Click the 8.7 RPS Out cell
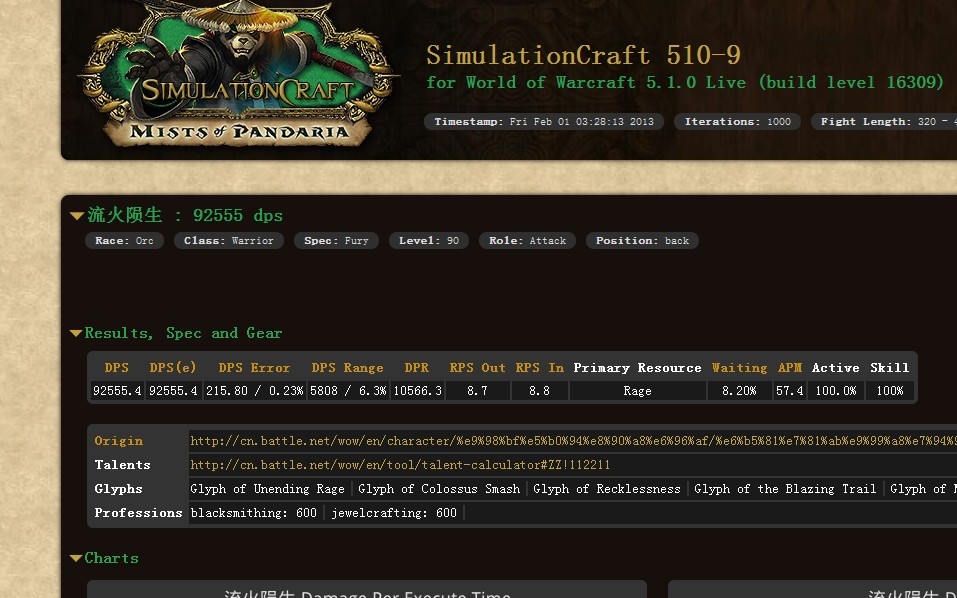This screenshot has height=598, width=957. (x=477, y=391)
